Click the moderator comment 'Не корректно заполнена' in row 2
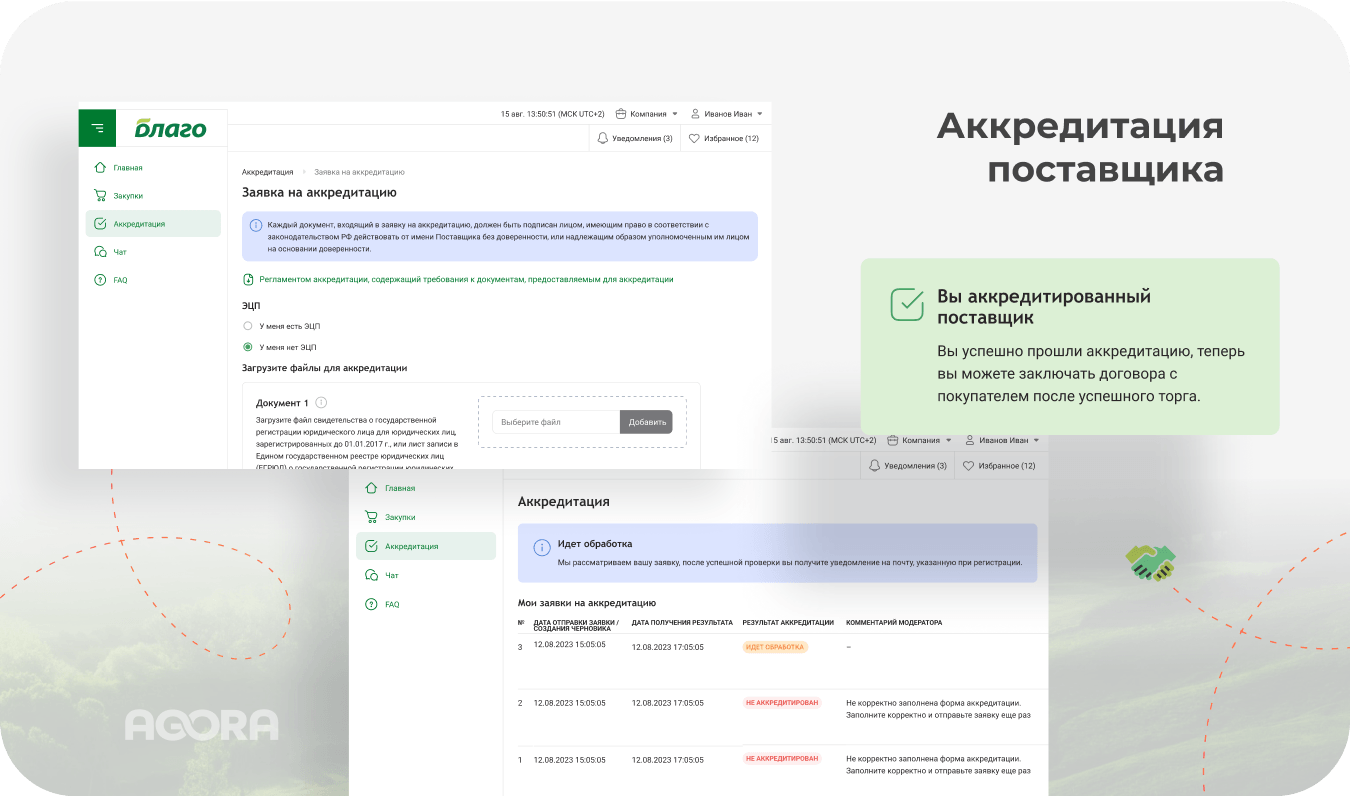1351x796 pixels. [938, 709]
